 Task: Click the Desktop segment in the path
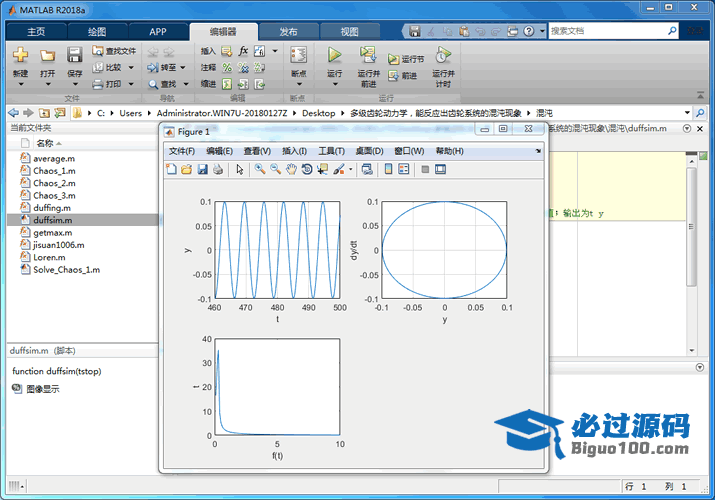click(x=318, y=113)
